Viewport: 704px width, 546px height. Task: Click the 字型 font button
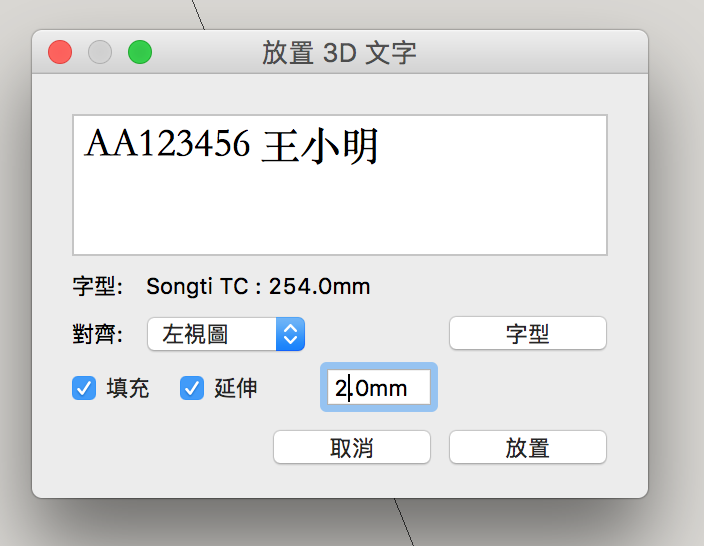click(x=528, y=334)
